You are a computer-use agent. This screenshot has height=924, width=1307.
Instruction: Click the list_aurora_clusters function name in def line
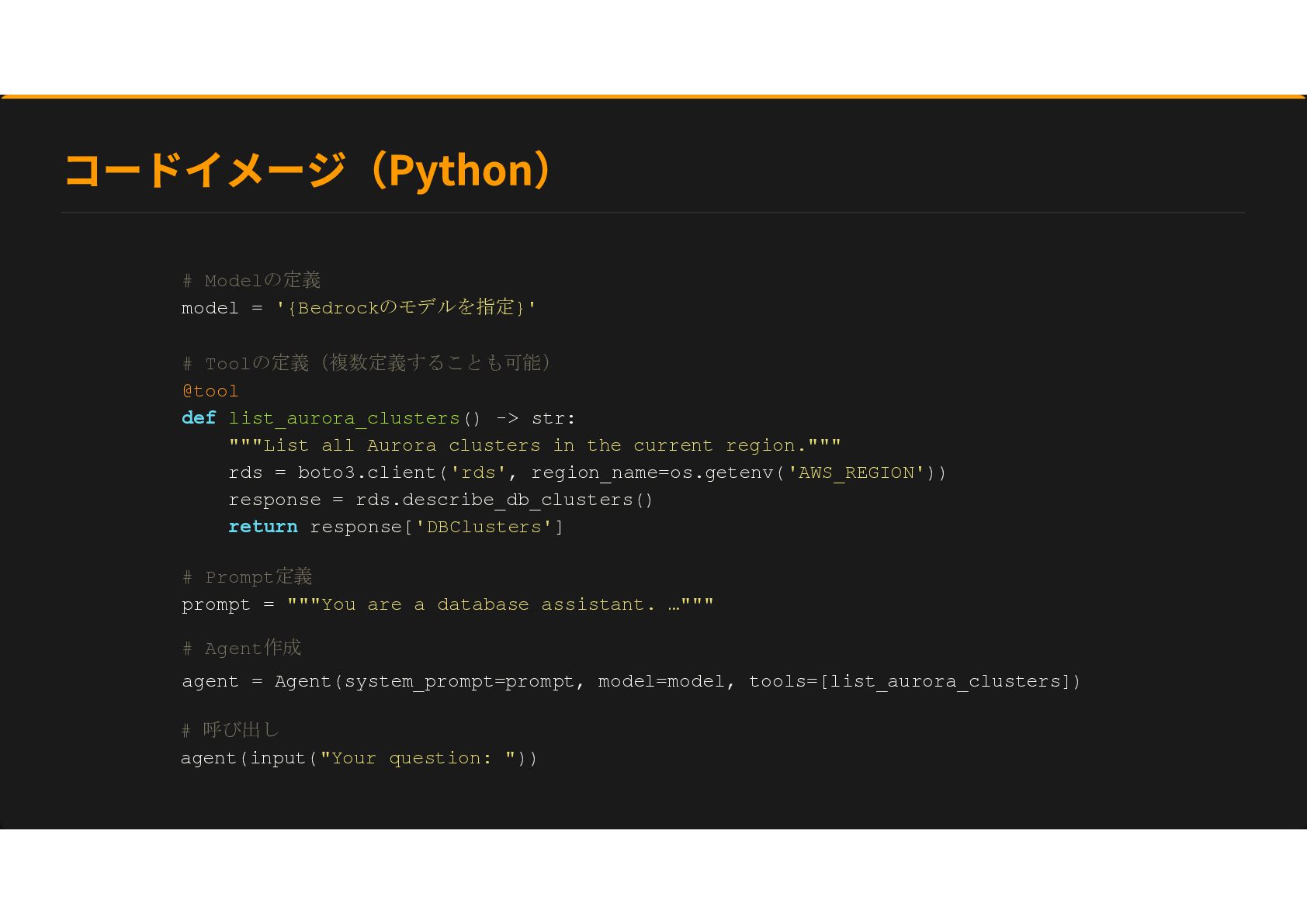point(344,419)
